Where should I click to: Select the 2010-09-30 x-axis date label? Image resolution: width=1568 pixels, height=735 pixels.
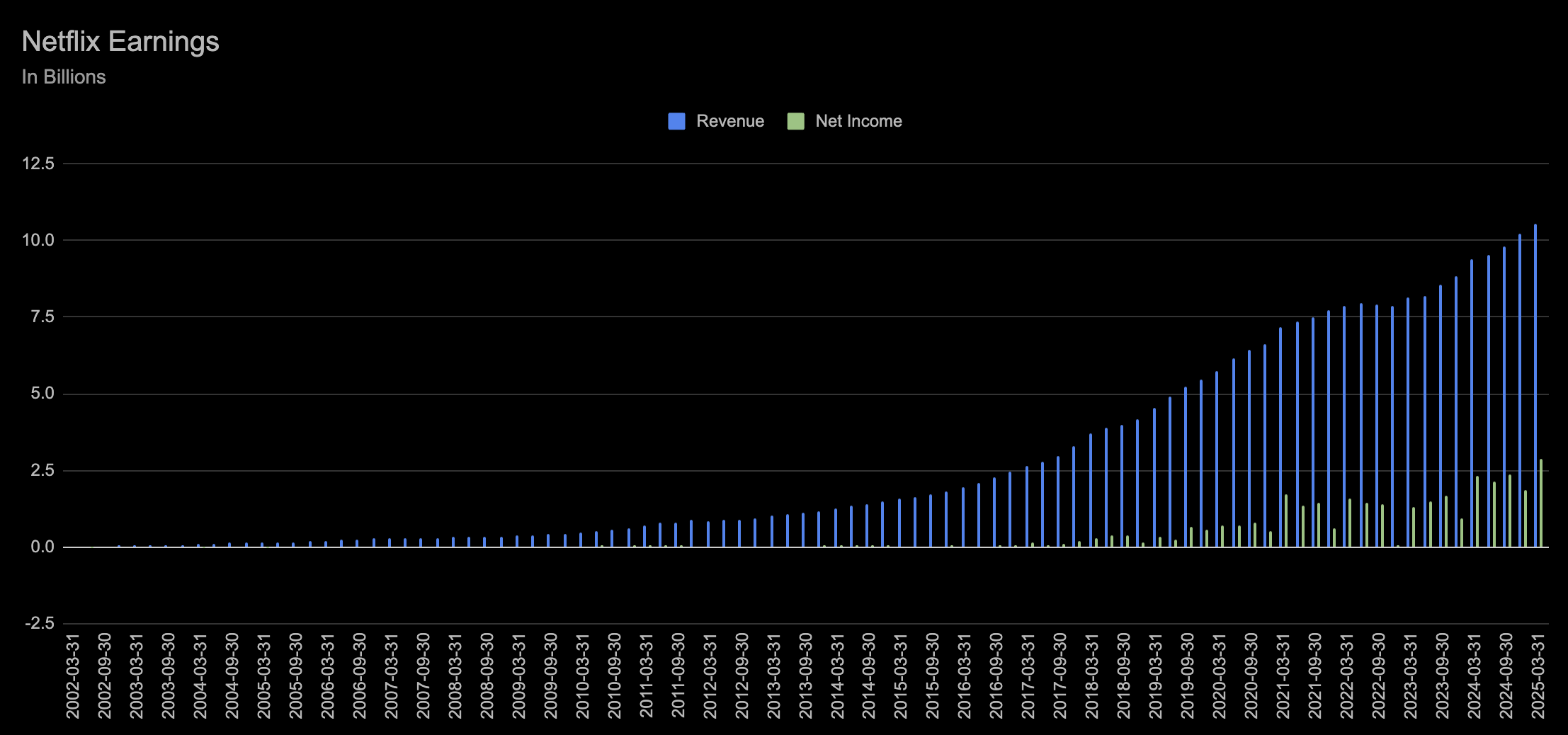point(614,676)
